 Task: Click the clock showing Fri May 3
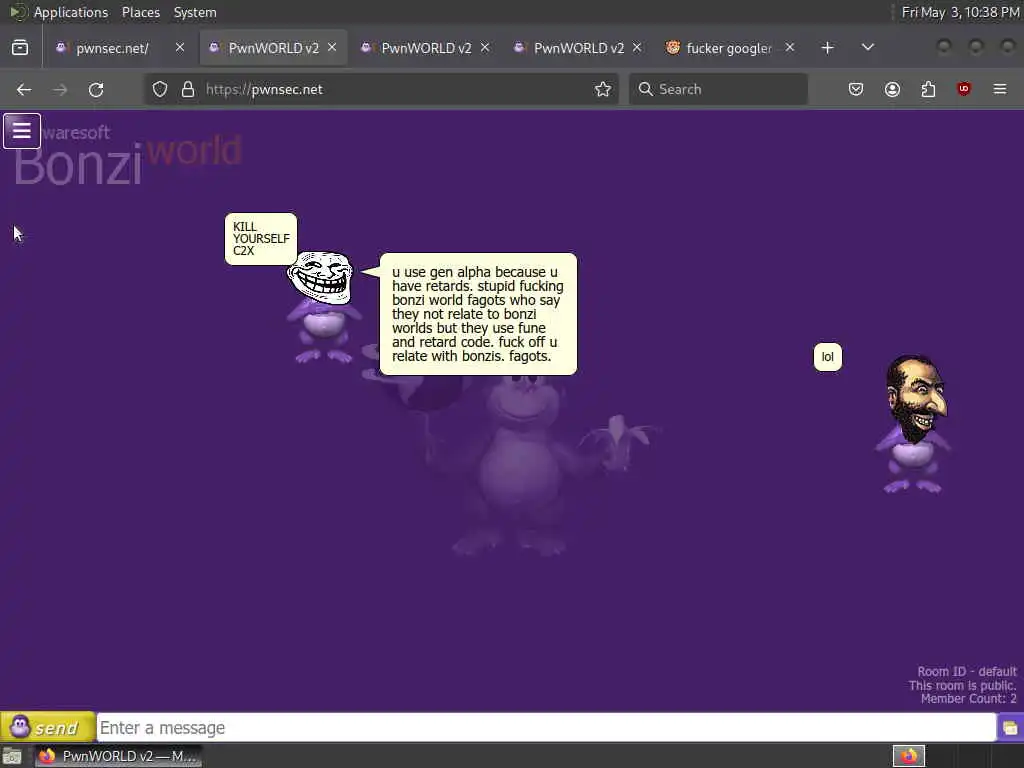(x=959, y=12)
